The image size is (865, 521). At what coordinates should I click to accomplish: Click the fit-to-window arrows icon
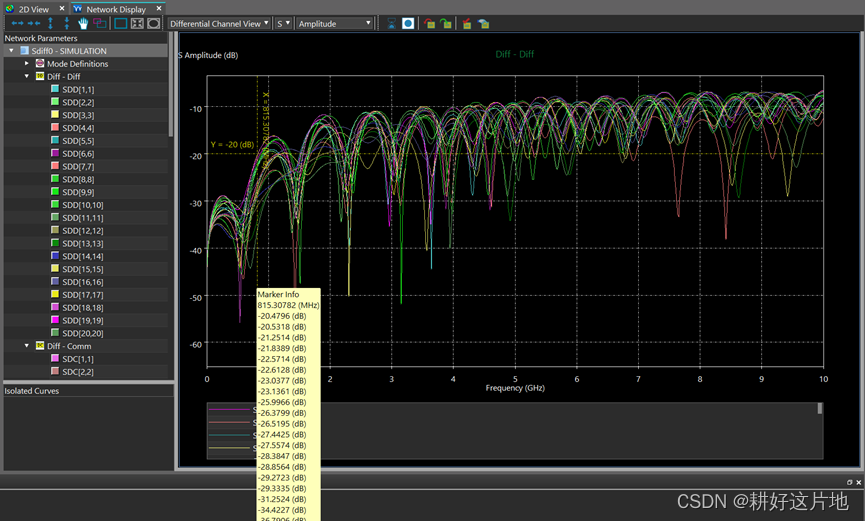tap(137, 23)
